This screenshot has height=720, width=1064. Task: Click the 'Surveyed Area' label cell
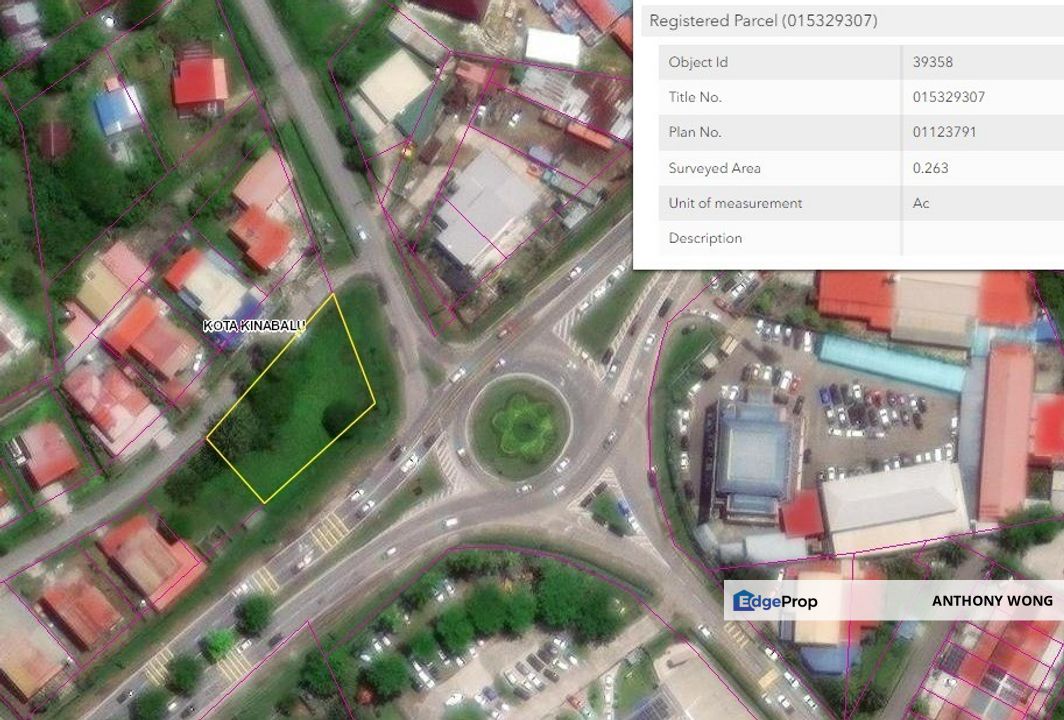pos(780,168)
